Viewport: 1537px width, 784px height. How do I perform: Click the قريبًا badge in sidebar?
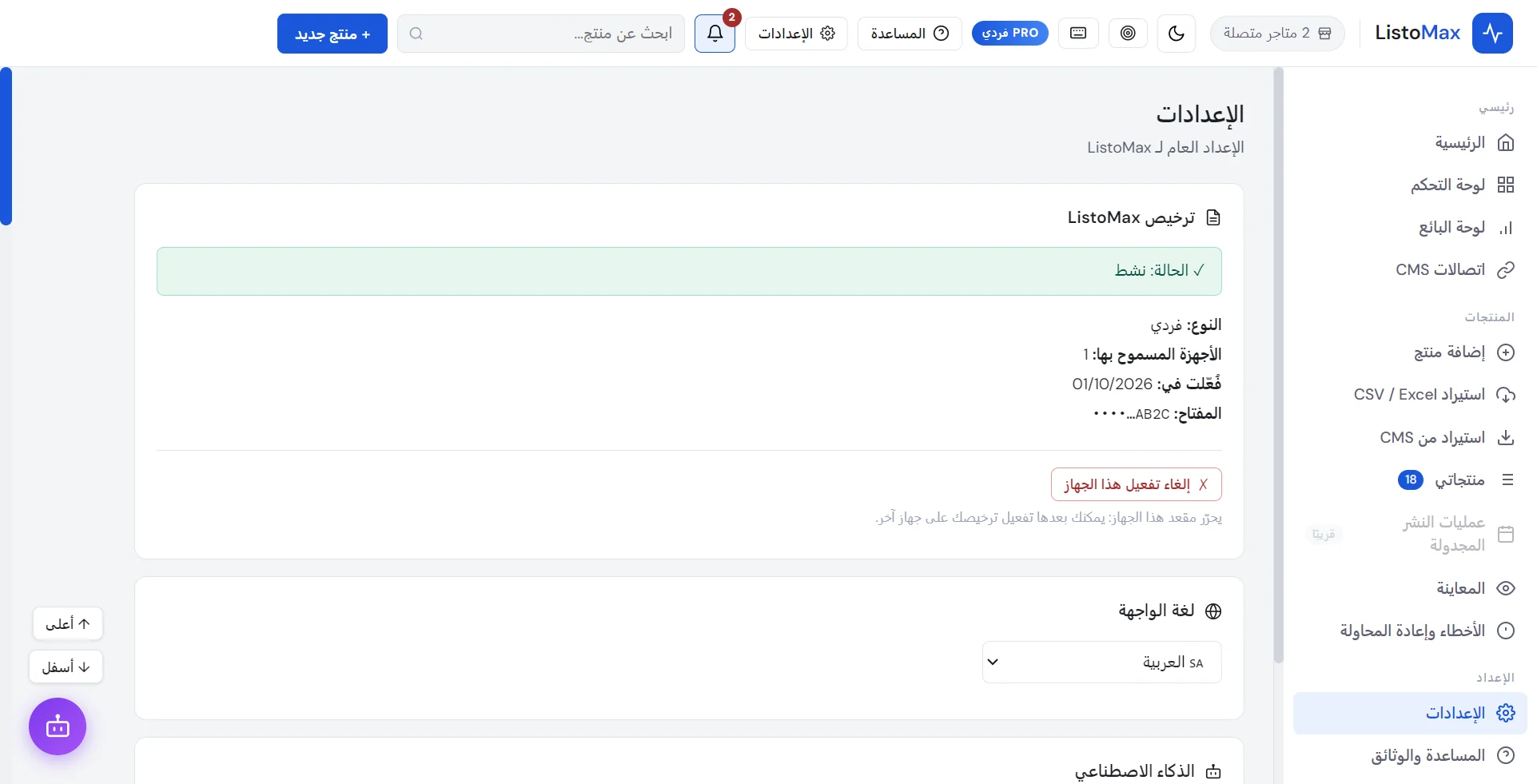point(1324,534)
